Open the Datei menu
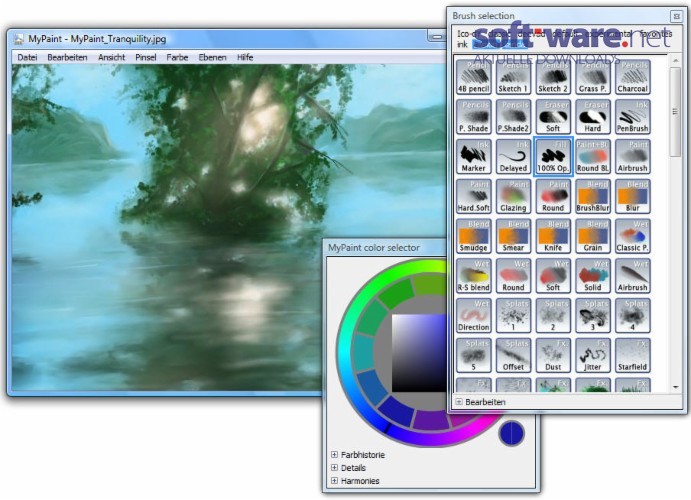 tap(27, 57)
